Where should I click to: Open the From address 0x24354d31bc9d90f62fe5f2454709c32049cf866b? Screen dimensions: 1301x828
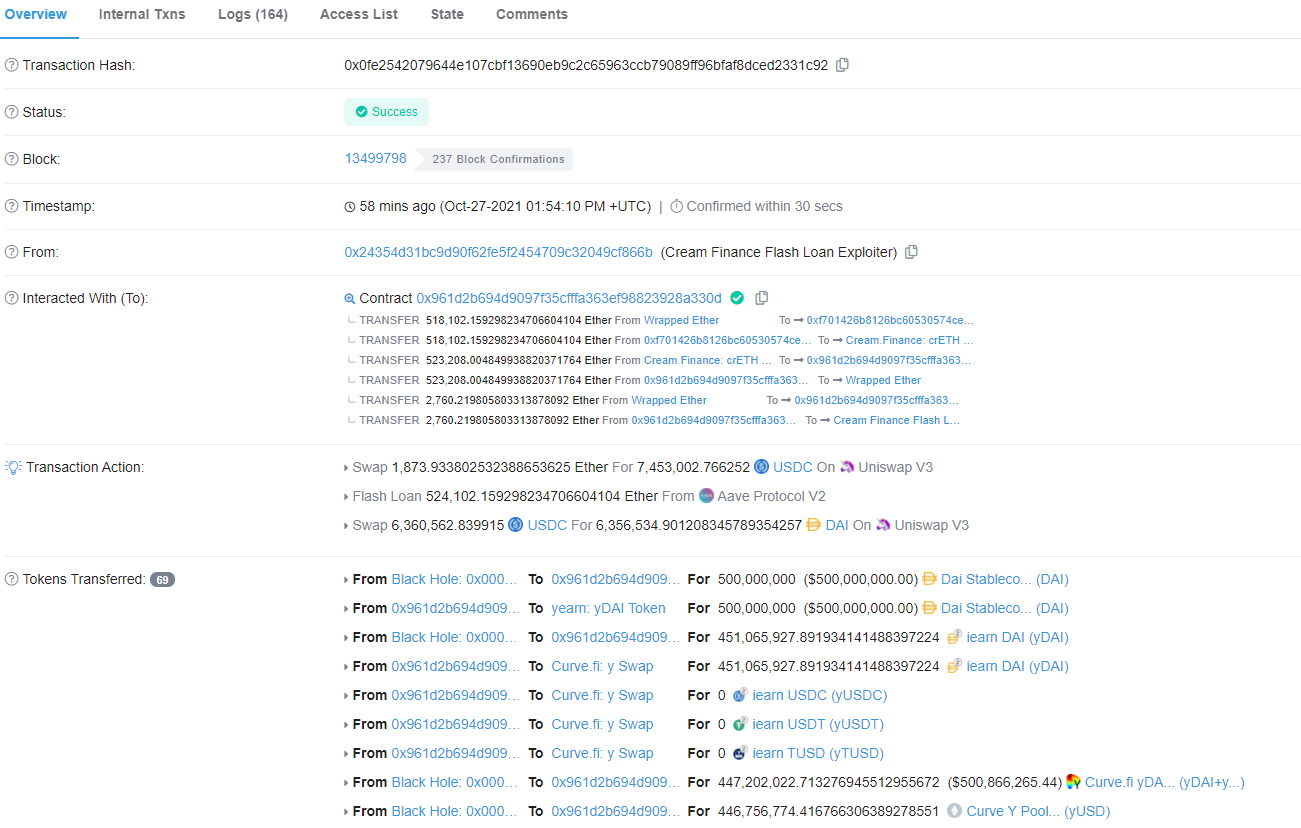[x=499, y=252]
